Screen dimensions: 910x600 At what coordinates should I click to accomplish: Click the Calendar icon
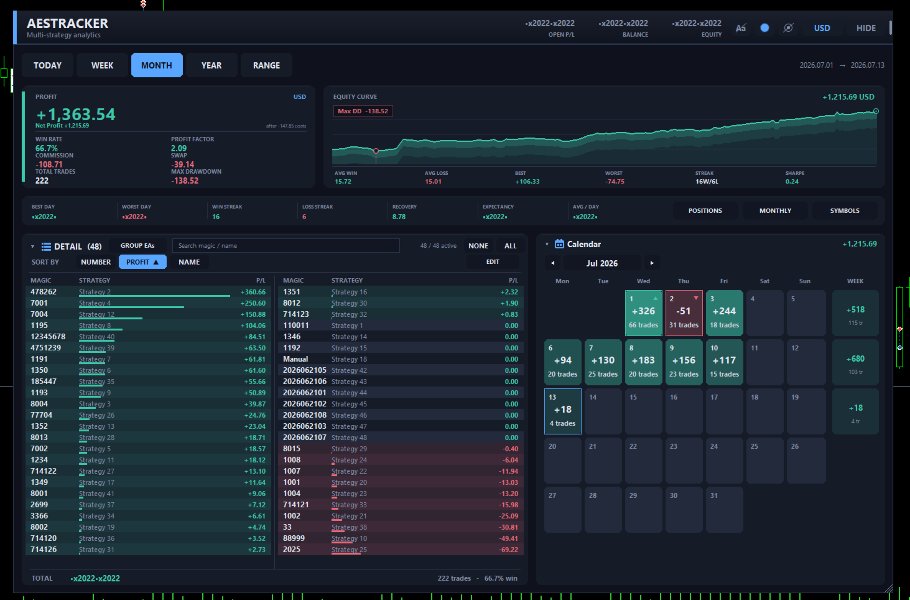[559, 244]
